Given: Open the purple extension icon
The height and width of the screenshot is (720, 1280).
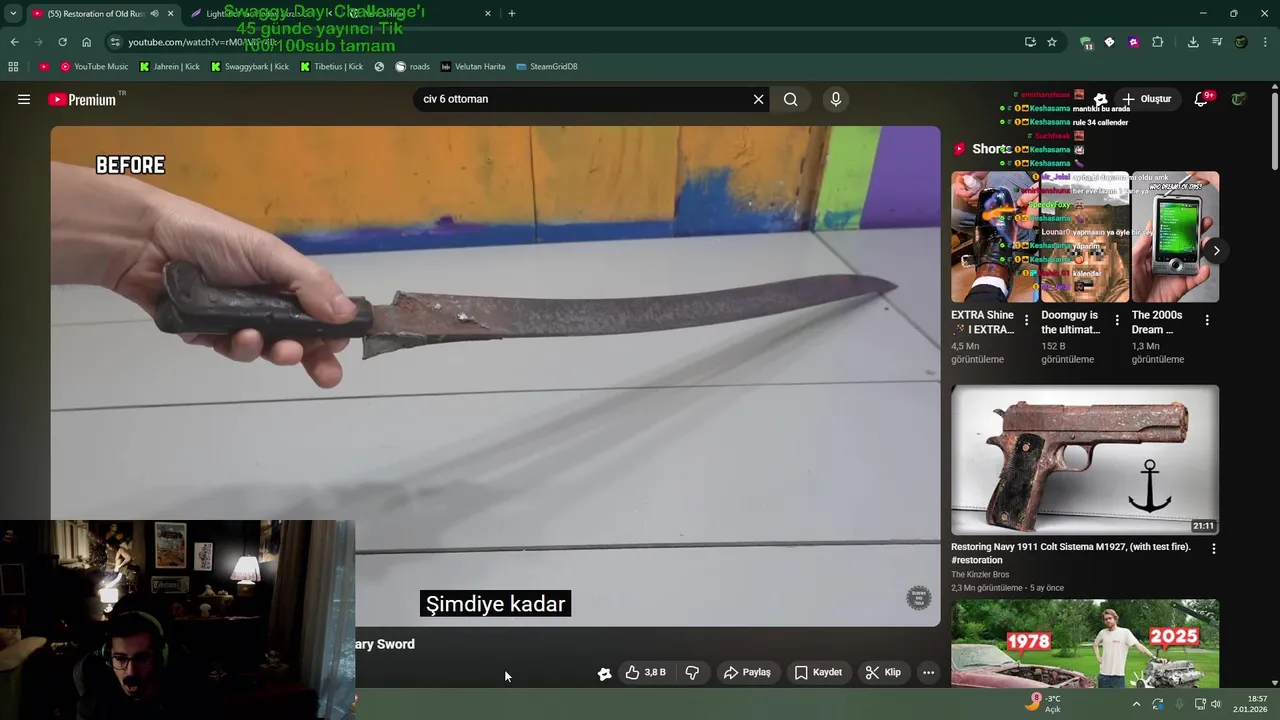Looking at the screenshot, I should point(1133,42).
